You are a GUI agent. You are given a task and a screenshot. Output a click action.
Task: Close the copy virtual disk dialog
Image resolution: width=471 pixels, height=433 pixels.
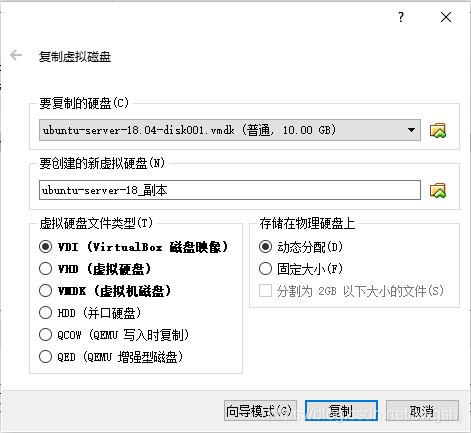click(x=446, y=17)
